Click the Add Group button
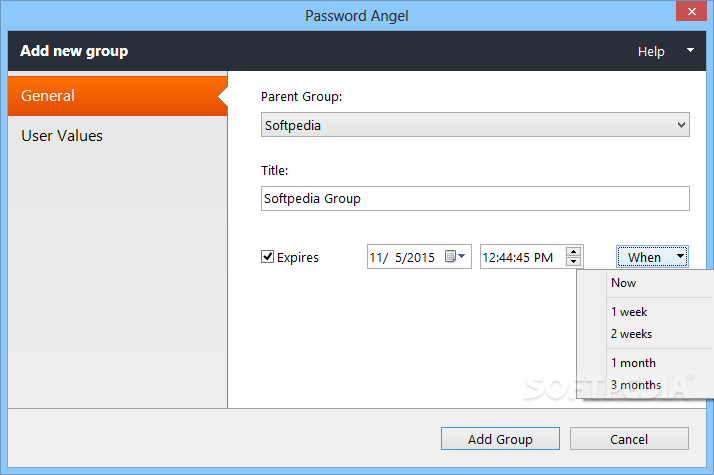714x475 pixels. pos(500,439)
